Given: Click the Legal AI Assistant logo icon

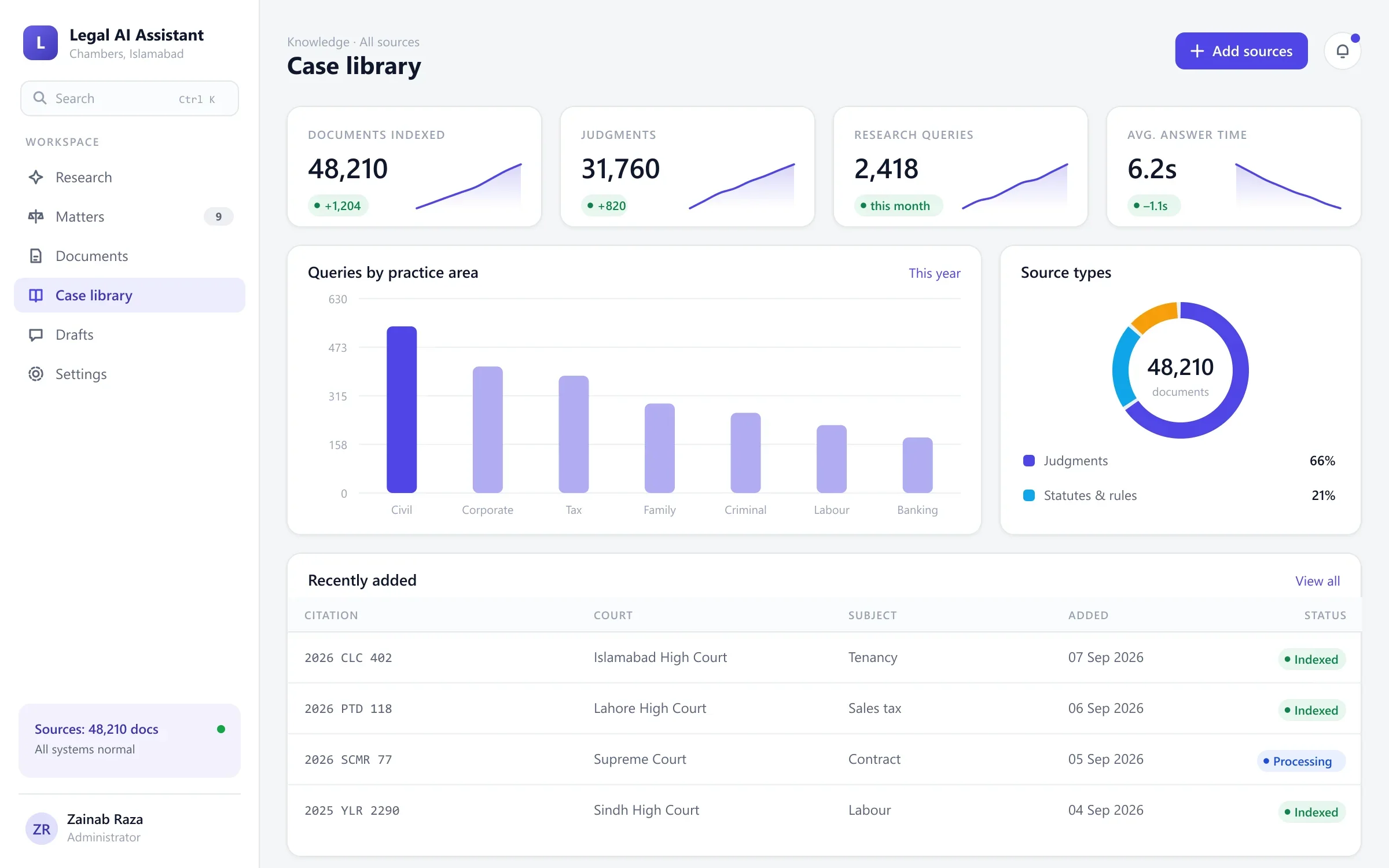Looking at the screenshot, I should 41,43.
